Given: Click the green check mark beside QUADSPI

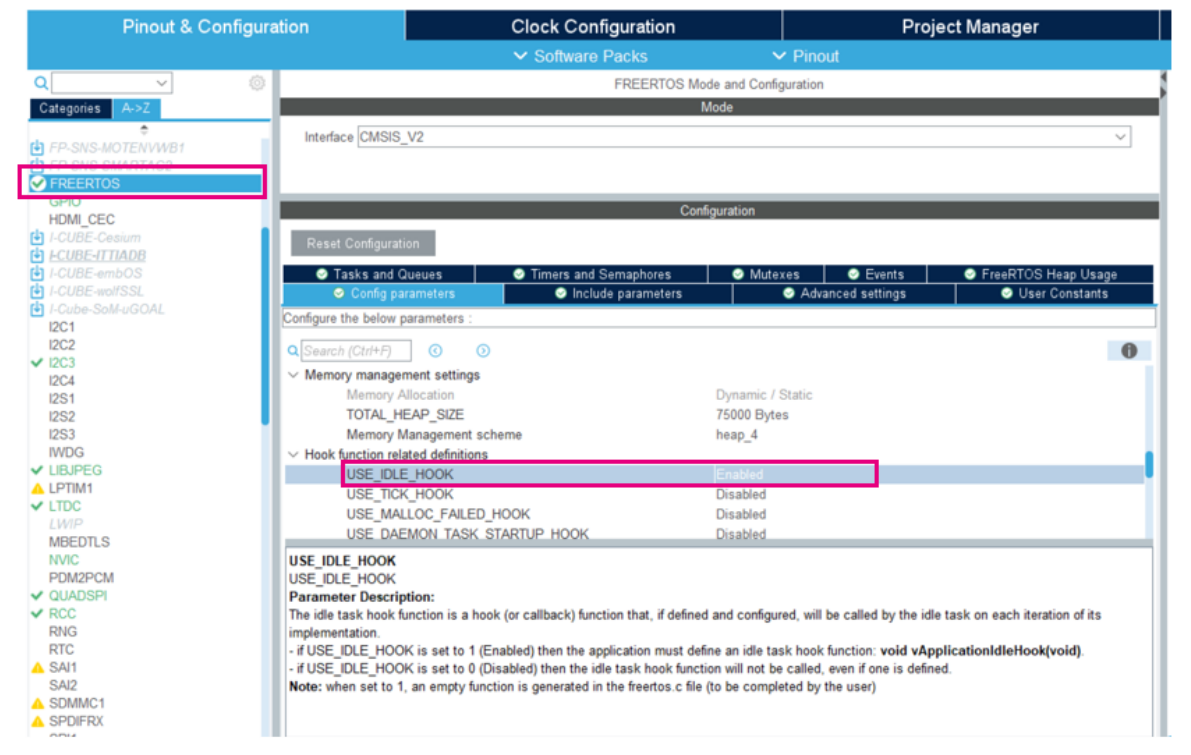Looking at the screenshot, I should (x=36, y=595).
